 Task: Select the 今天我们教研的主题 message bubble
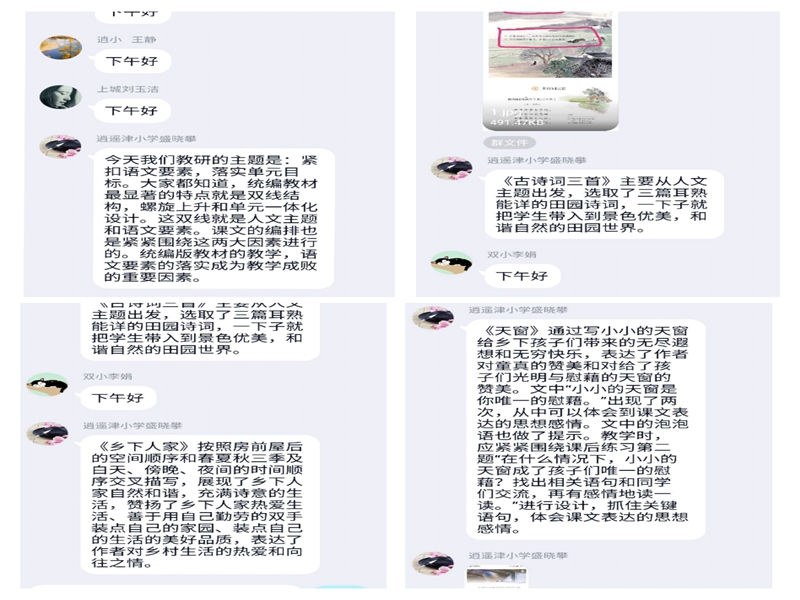tap(213, 218)
